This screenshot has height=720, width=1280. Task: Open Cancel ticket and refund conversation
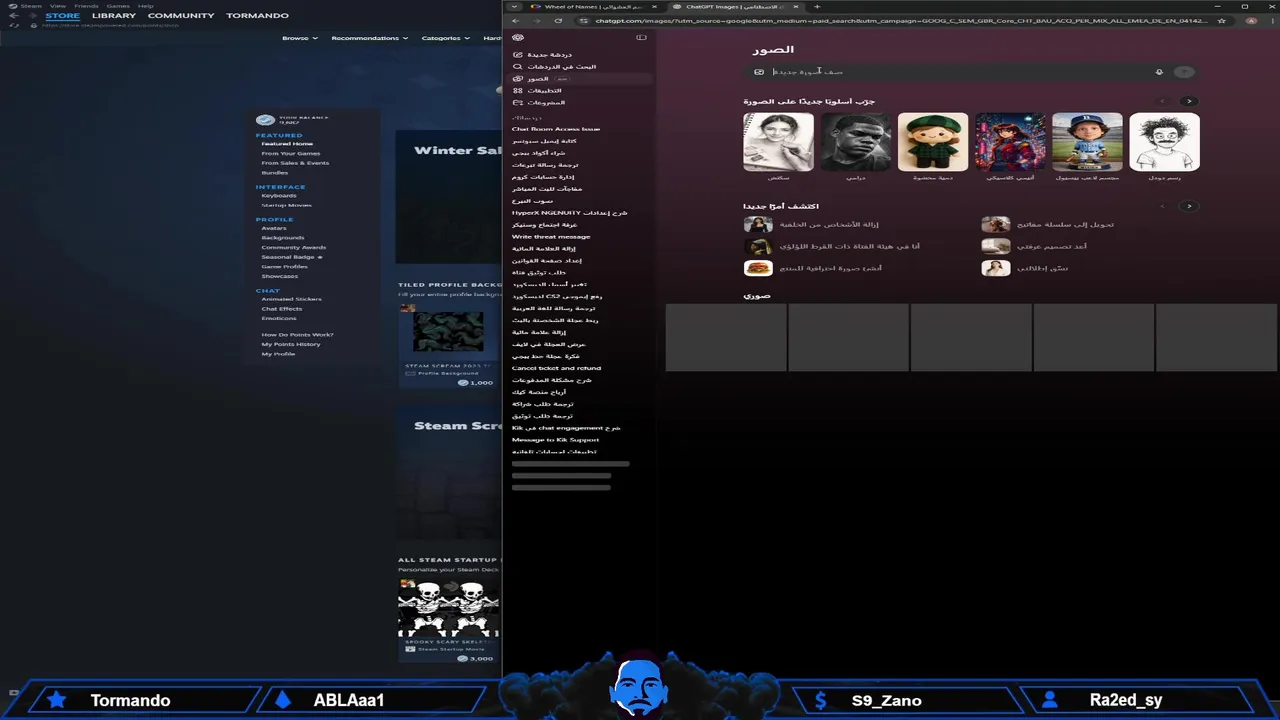pos(556,368)
